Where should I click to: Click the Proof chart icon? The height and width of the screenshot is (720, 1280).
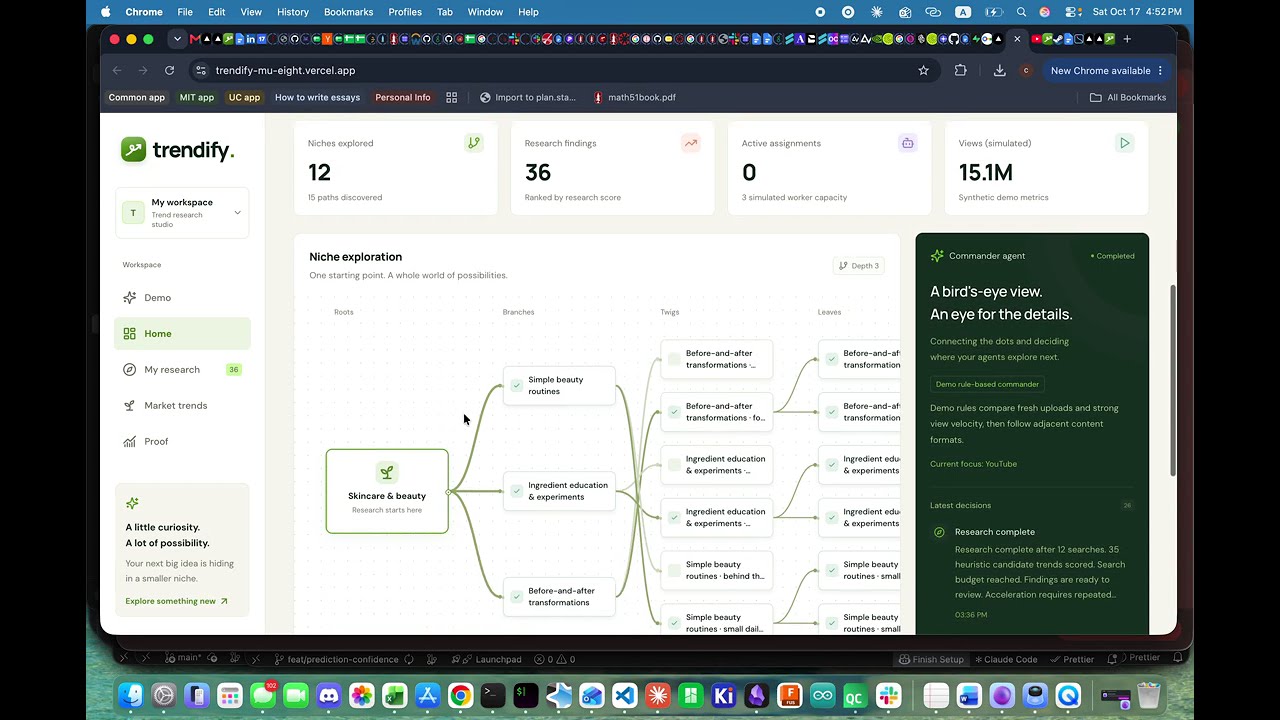pyautogui.click(x=129, y=442)
